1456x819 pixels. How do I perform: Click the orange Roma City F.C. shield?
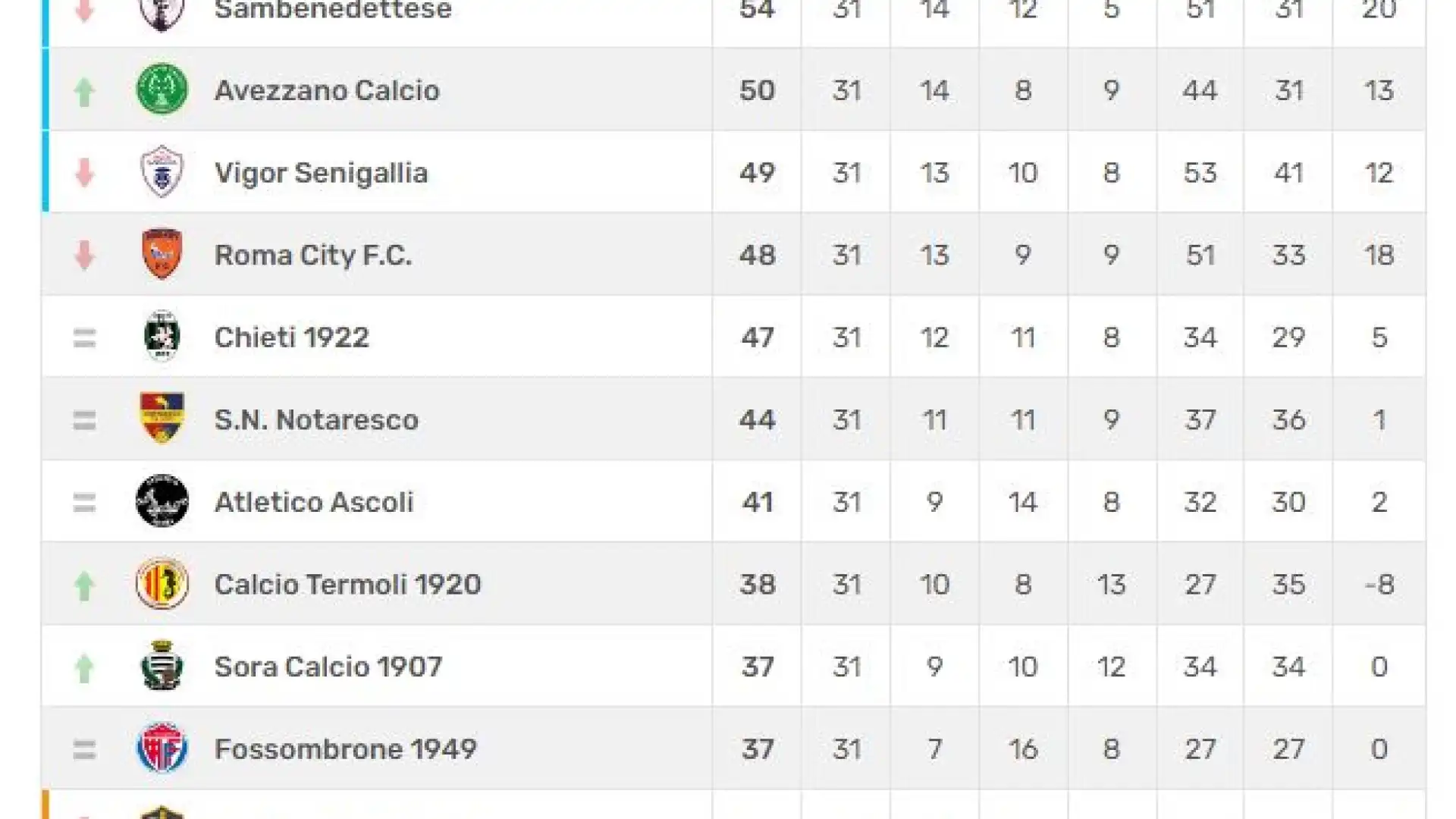162,254
